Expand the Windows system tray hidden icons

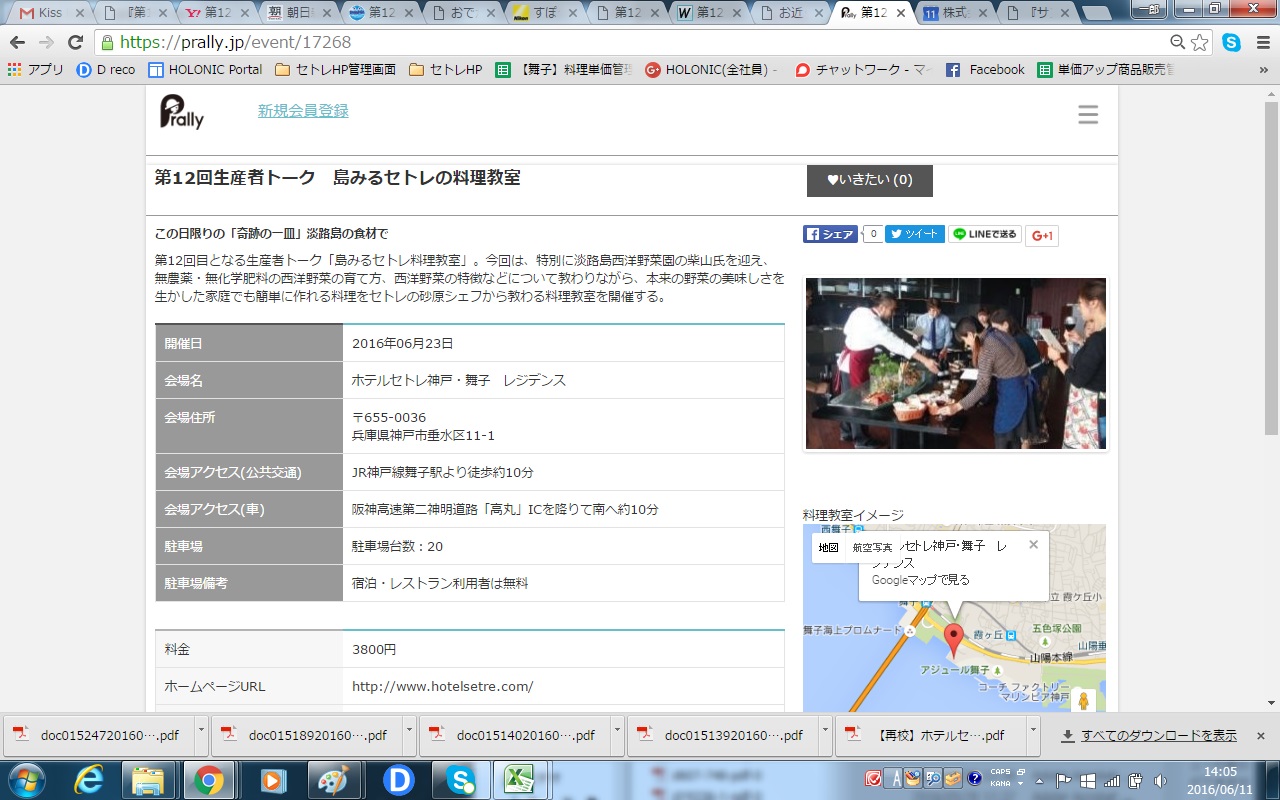click(1040, 780)
